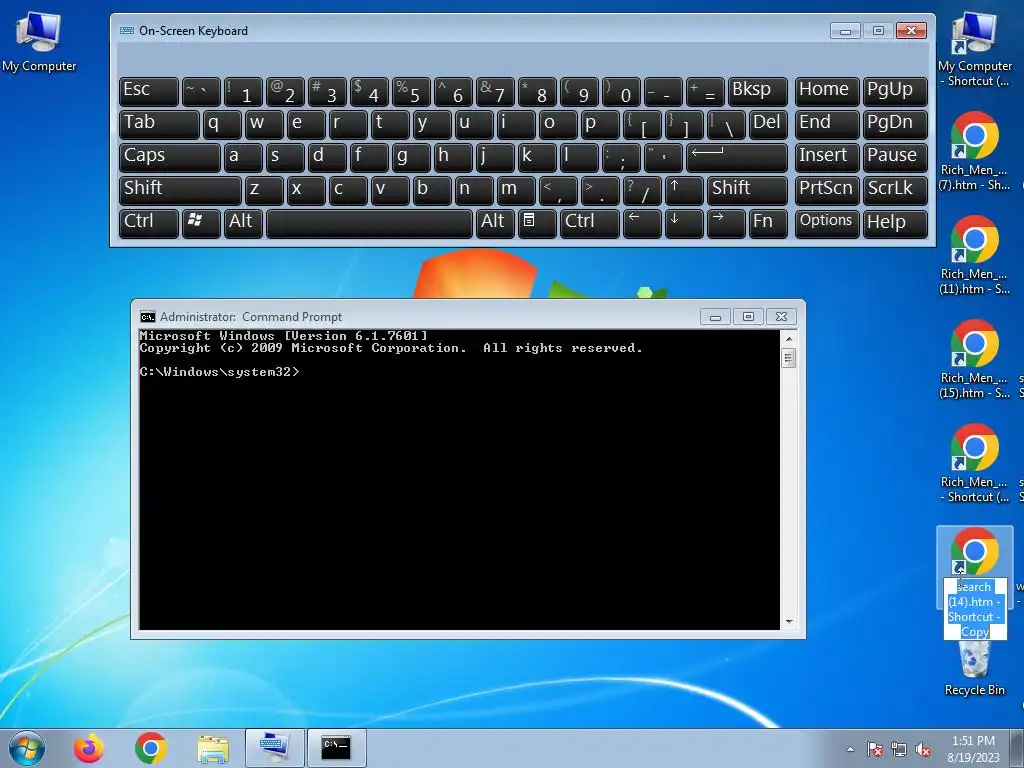Click the up arrow key on keyboard
The image size is (1024, 768).
(x=684, y=190)
